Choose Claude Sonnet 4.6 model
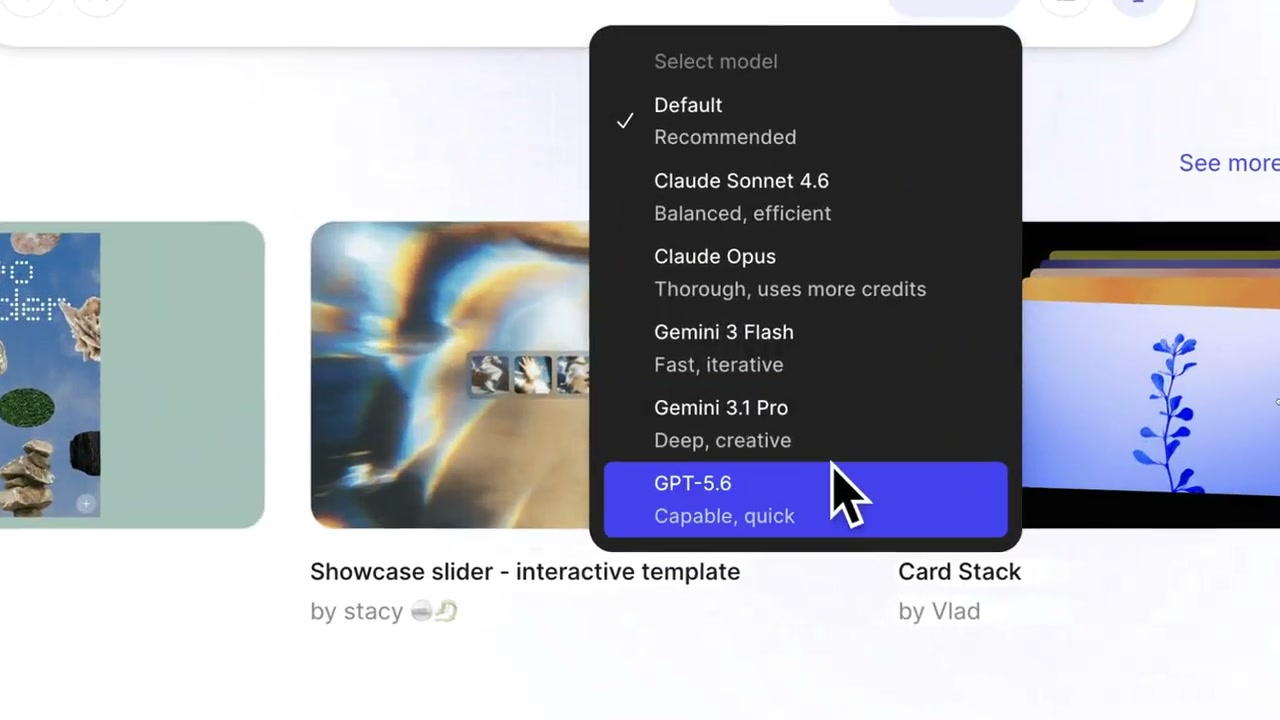Image resolution: width=1280 pixels, height=720 pixels. tap(805, 197)
